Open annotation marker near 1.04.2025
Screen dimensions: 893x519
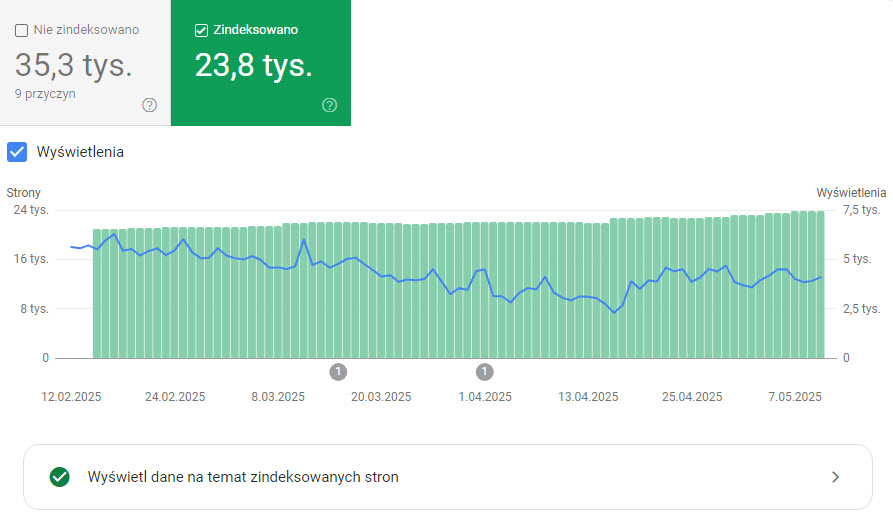[485, 372]
